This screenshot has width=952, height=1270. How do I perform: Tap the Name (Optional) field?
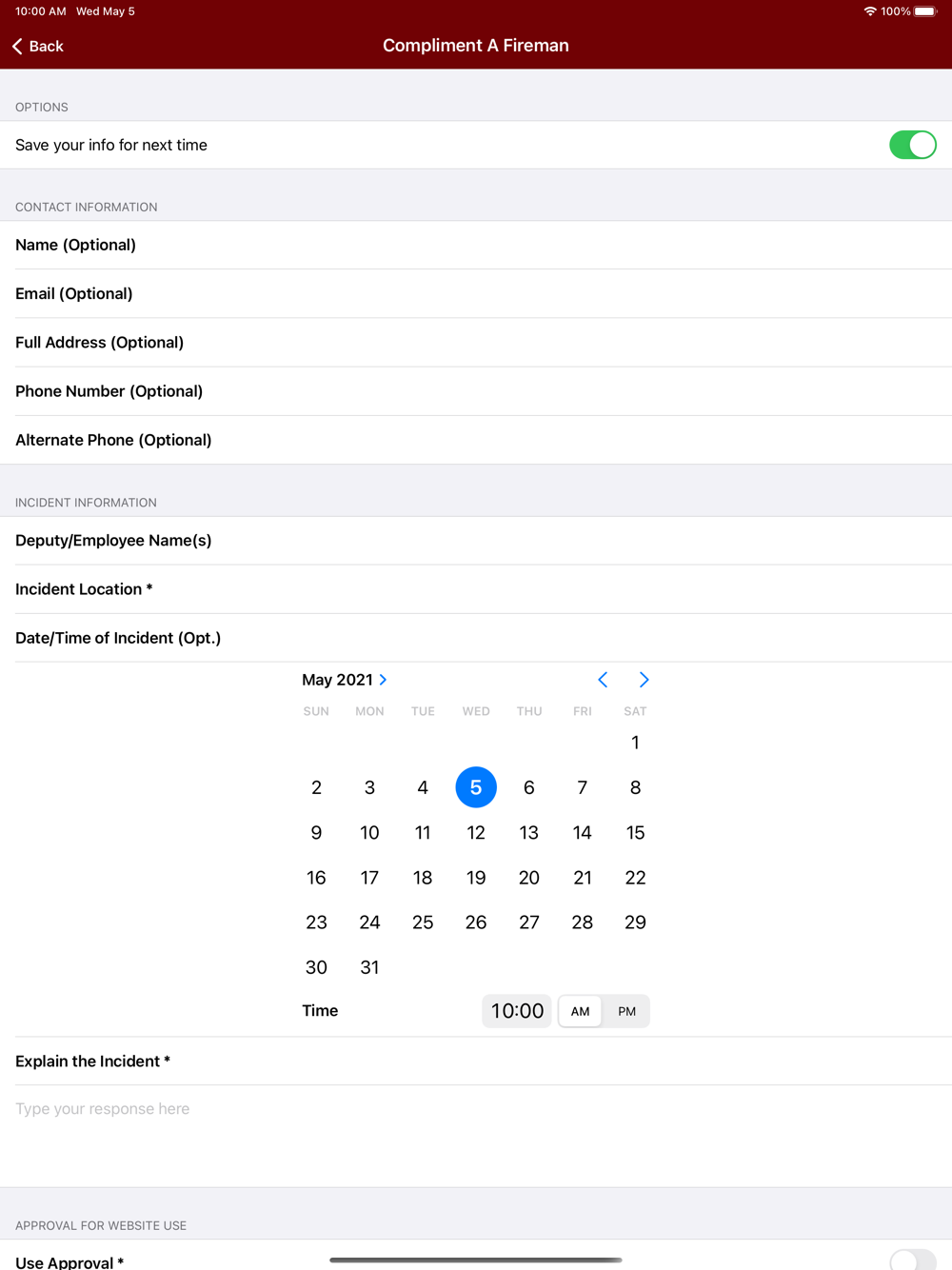point(476,245)
